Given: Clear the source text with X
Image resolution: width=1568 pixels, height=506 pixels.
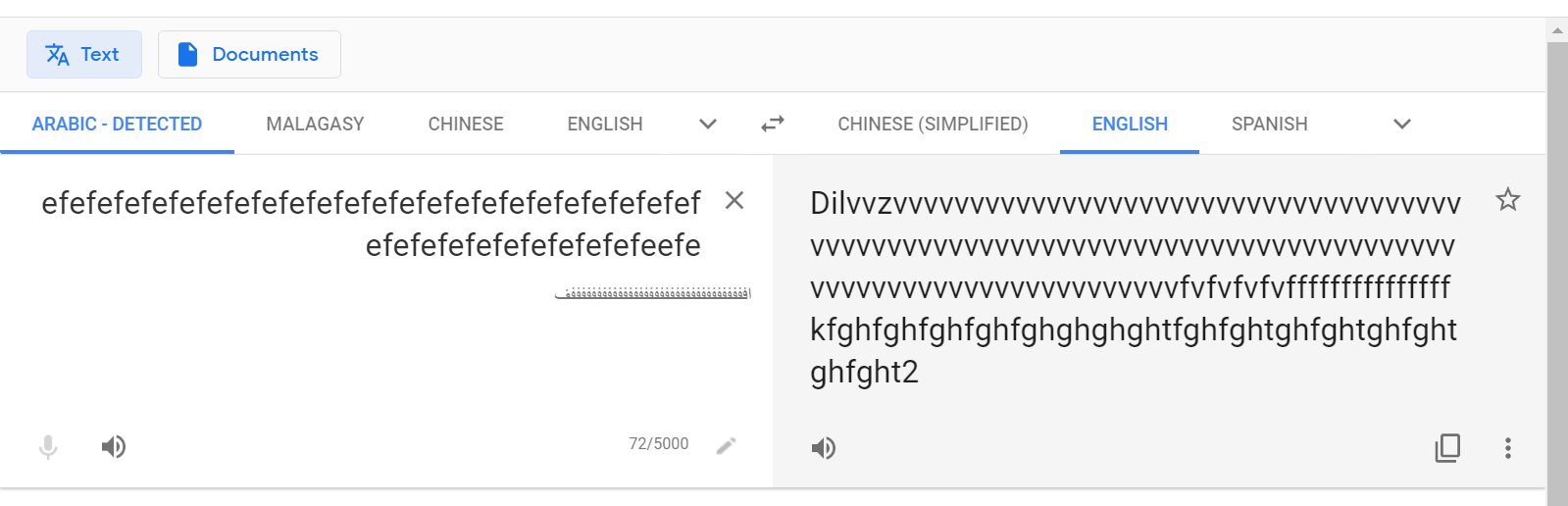Looking at the screenshot, I should tap(733, 201).
